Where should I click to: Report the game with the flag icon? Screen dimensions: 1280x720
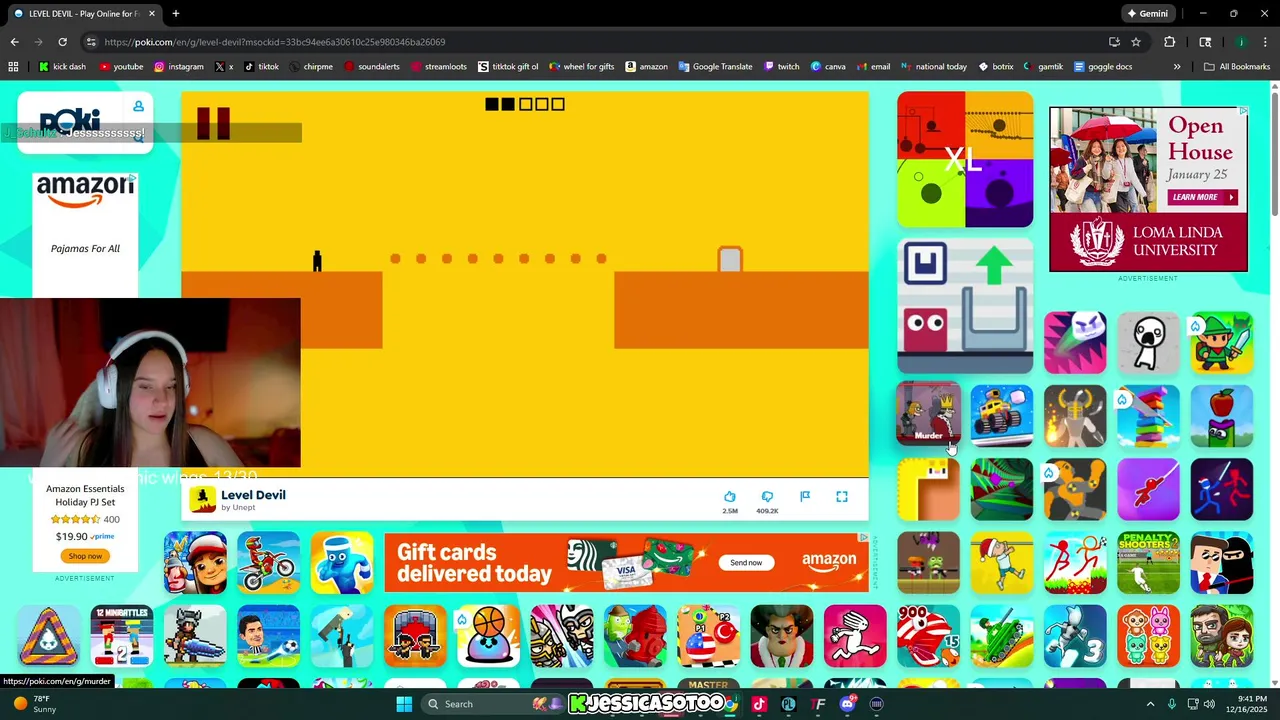click(x=805, y=496)
